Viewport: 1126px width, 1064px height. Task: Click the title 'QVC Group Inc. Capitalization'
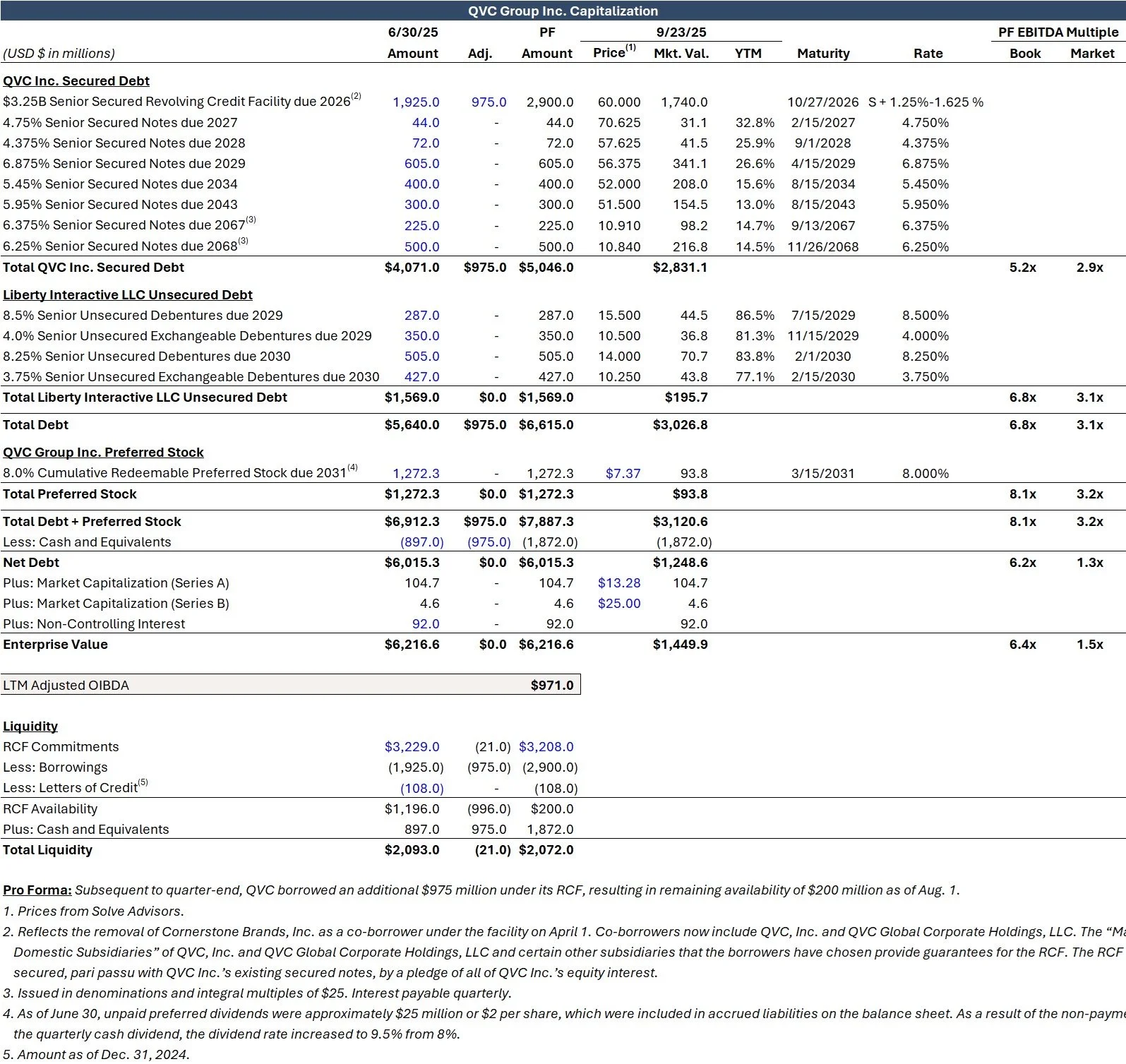pos(563,11)
